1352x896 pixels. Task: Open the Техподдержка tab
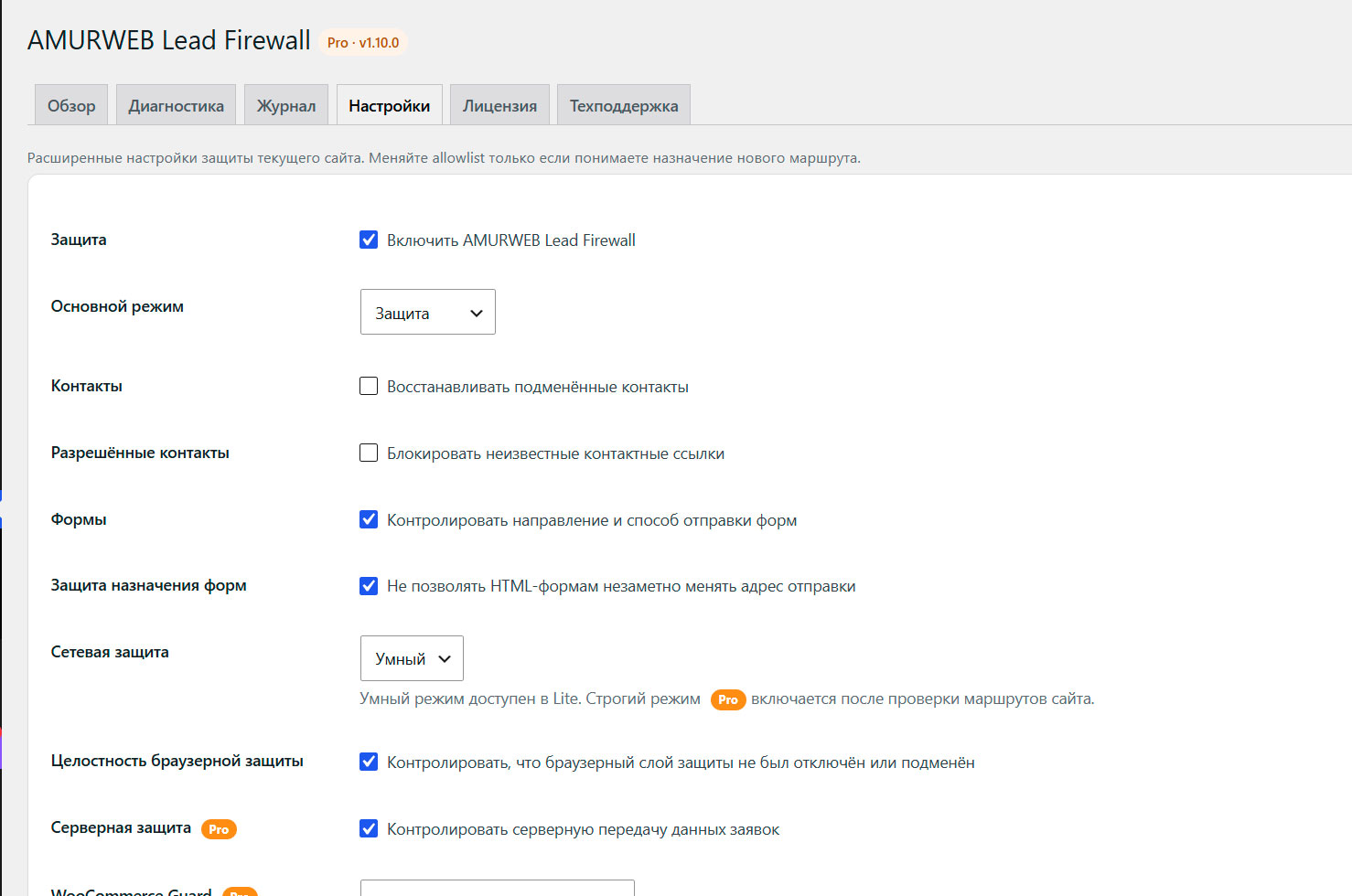click(x=624, y=105)
